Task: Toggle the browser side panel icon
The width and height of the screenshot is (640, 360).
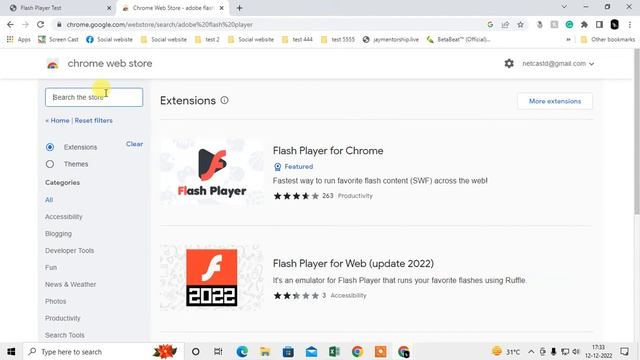Action: tap(599, 24)
